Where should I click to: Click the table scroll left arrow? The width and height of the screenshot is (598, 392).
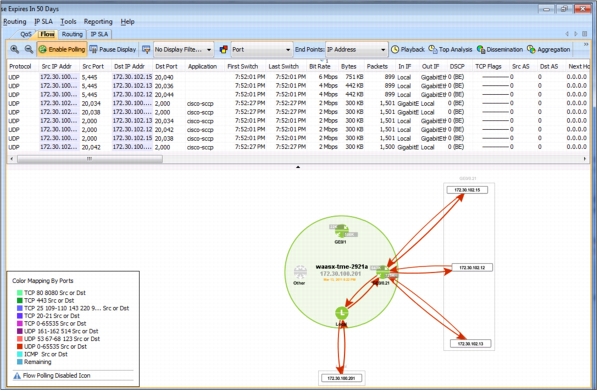pos(11,159)
